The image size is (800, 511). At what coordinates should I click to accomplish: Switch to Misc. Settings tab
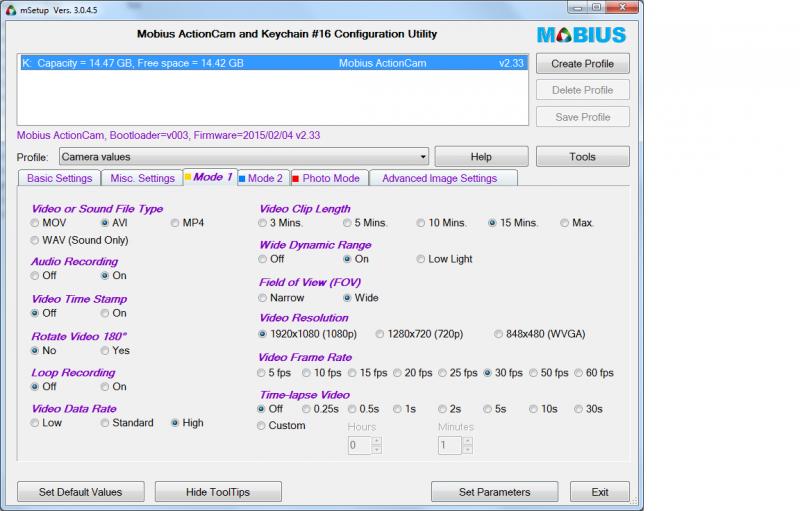click(142, 178)
